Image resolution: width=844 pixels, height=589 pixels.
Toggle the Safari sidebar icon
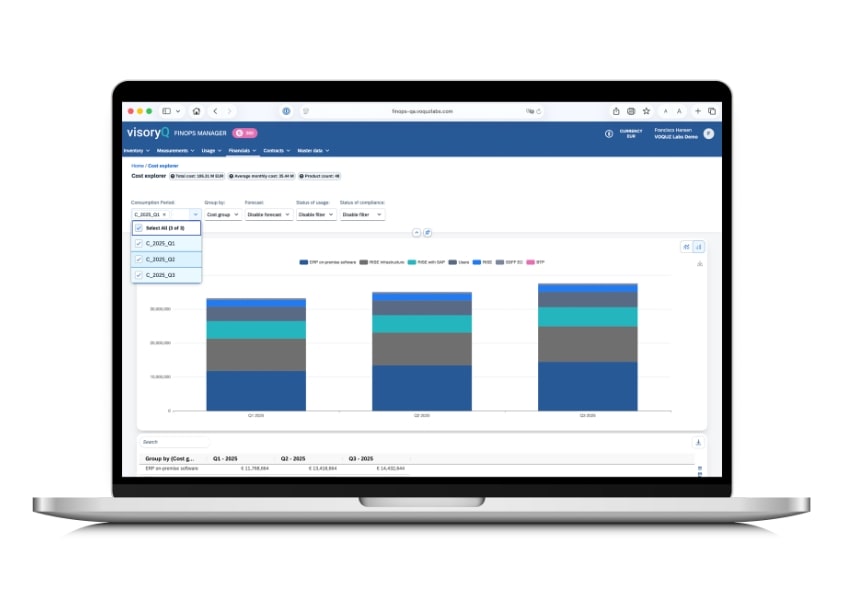click(166, 111)
